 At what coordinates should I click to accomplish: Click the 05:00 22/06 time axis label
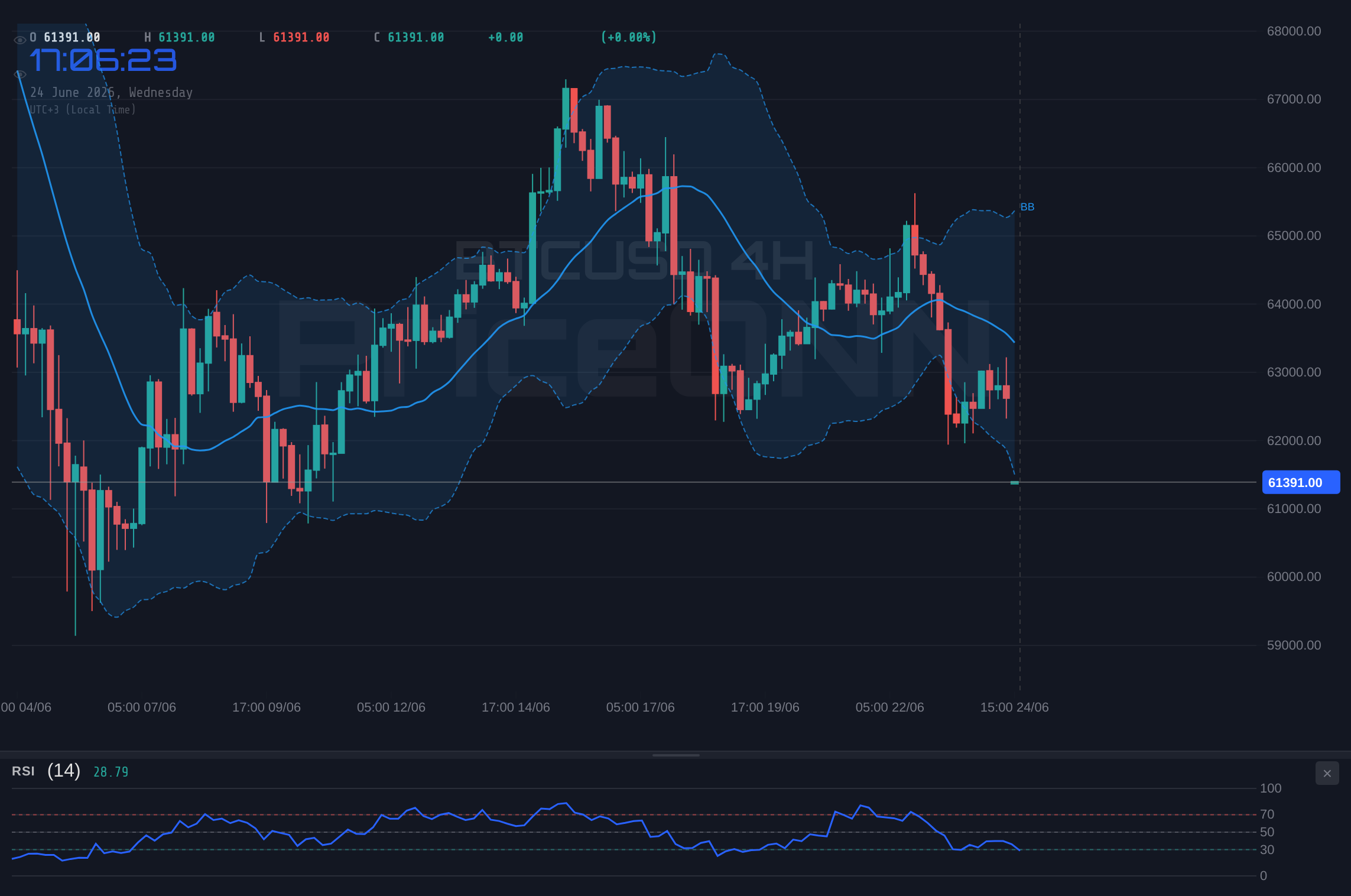pyautogui.click(x=890, y=707)
